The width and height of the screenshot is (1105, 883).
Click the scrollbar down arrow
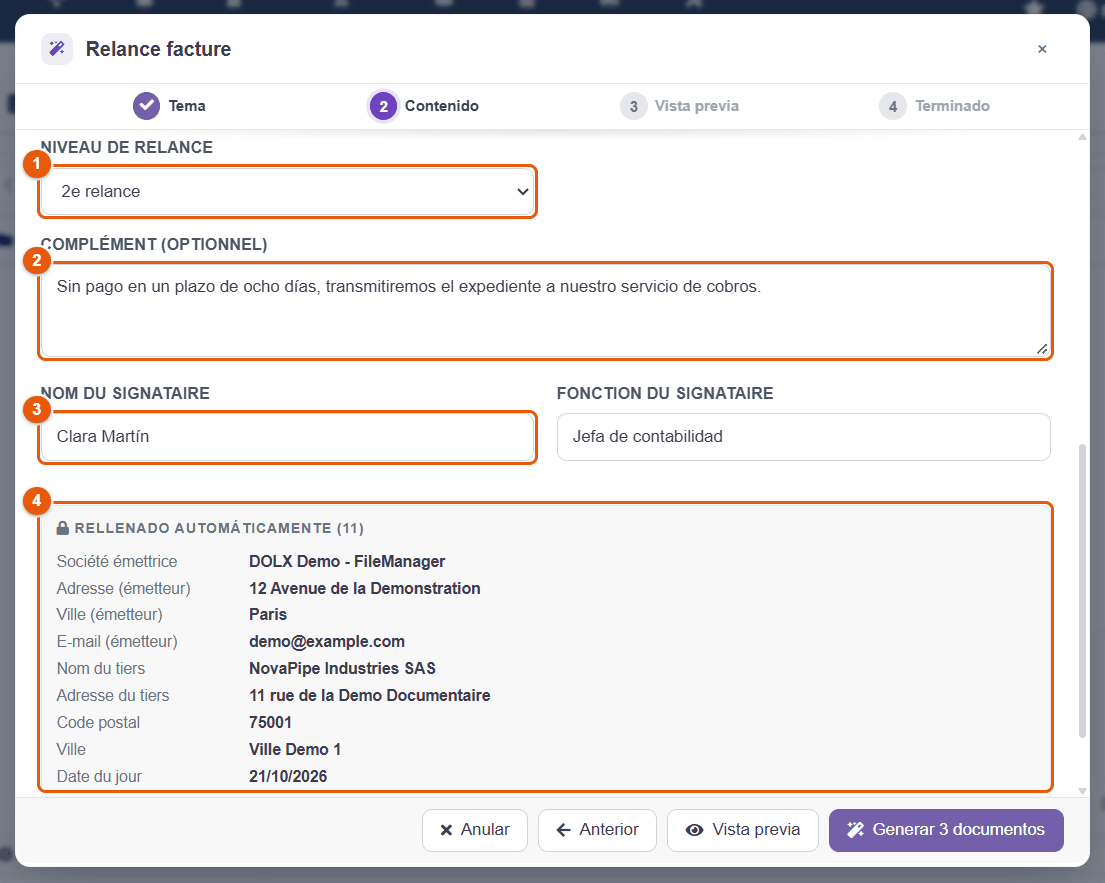pos(1082,791)
